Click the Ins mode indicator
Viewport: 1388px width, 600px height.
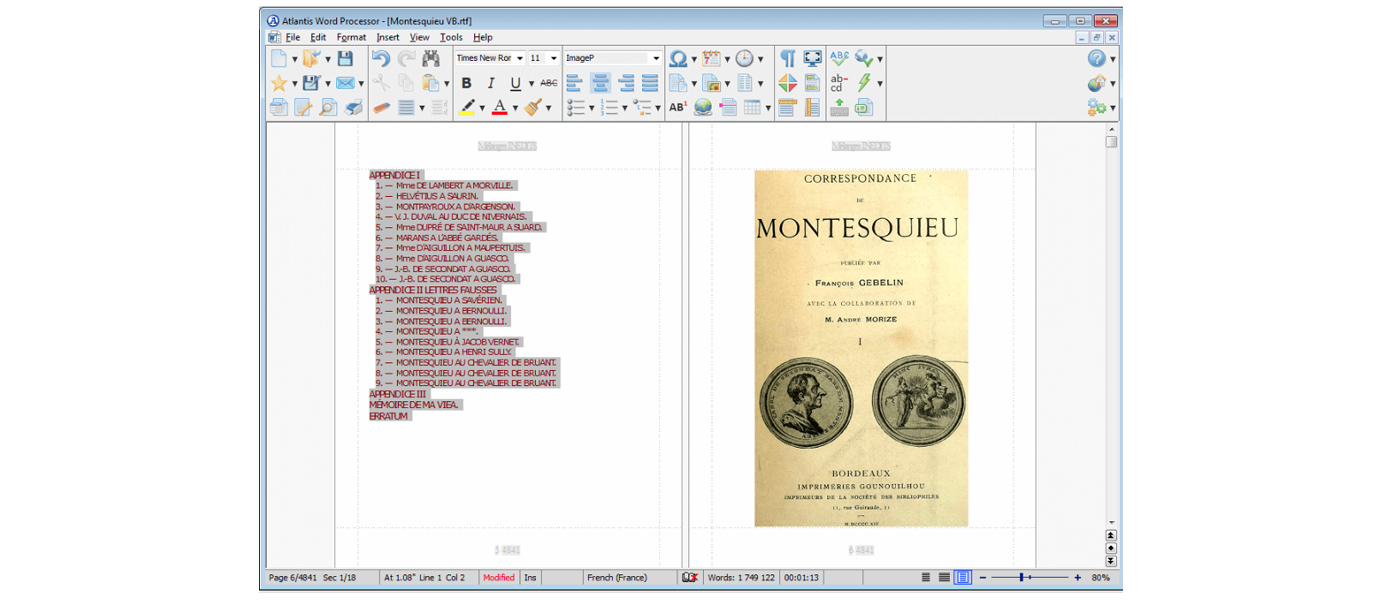(531, 578)
